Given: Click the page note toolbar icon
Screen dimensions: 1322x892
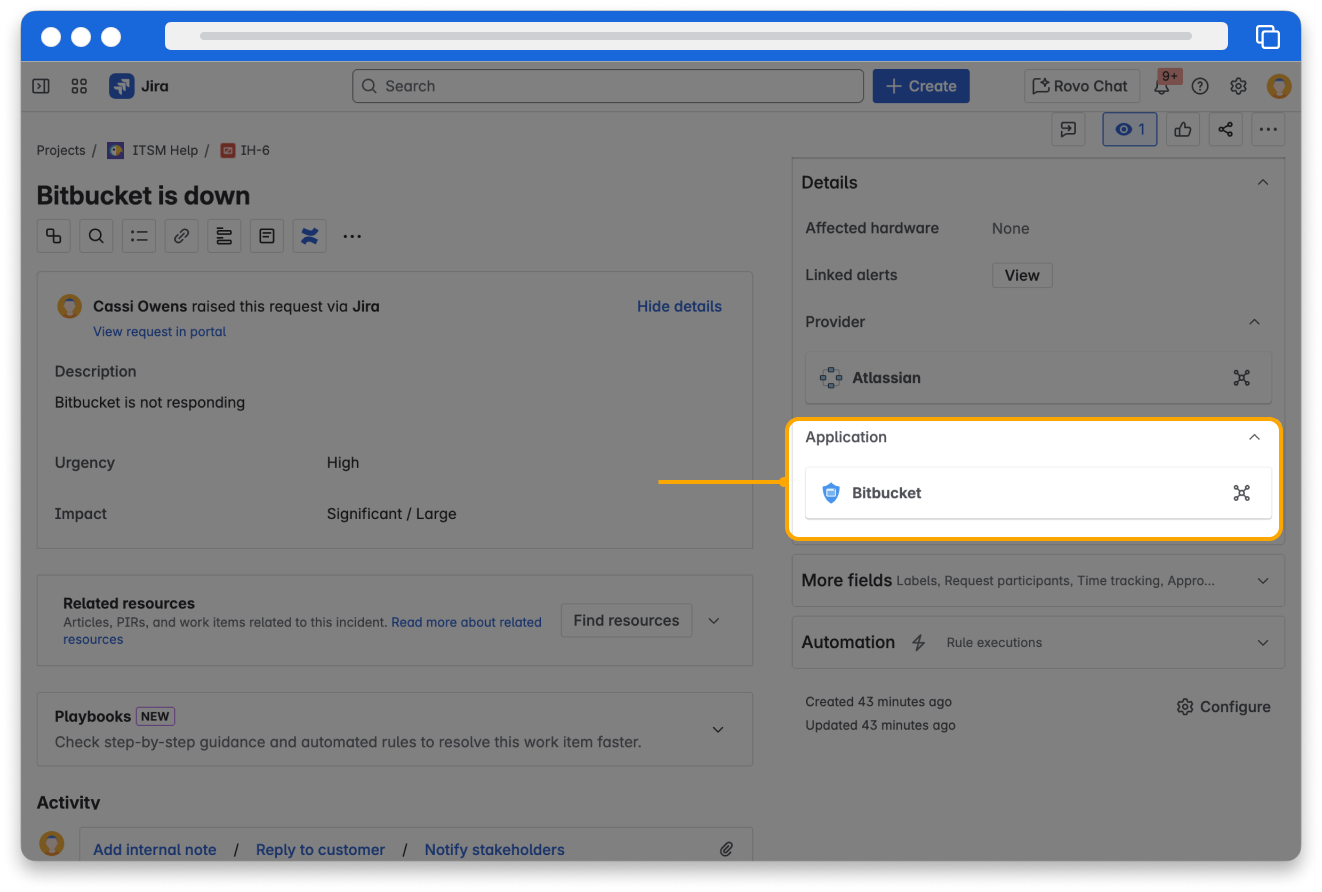Looking at the screenshot, I should point(267,236).
